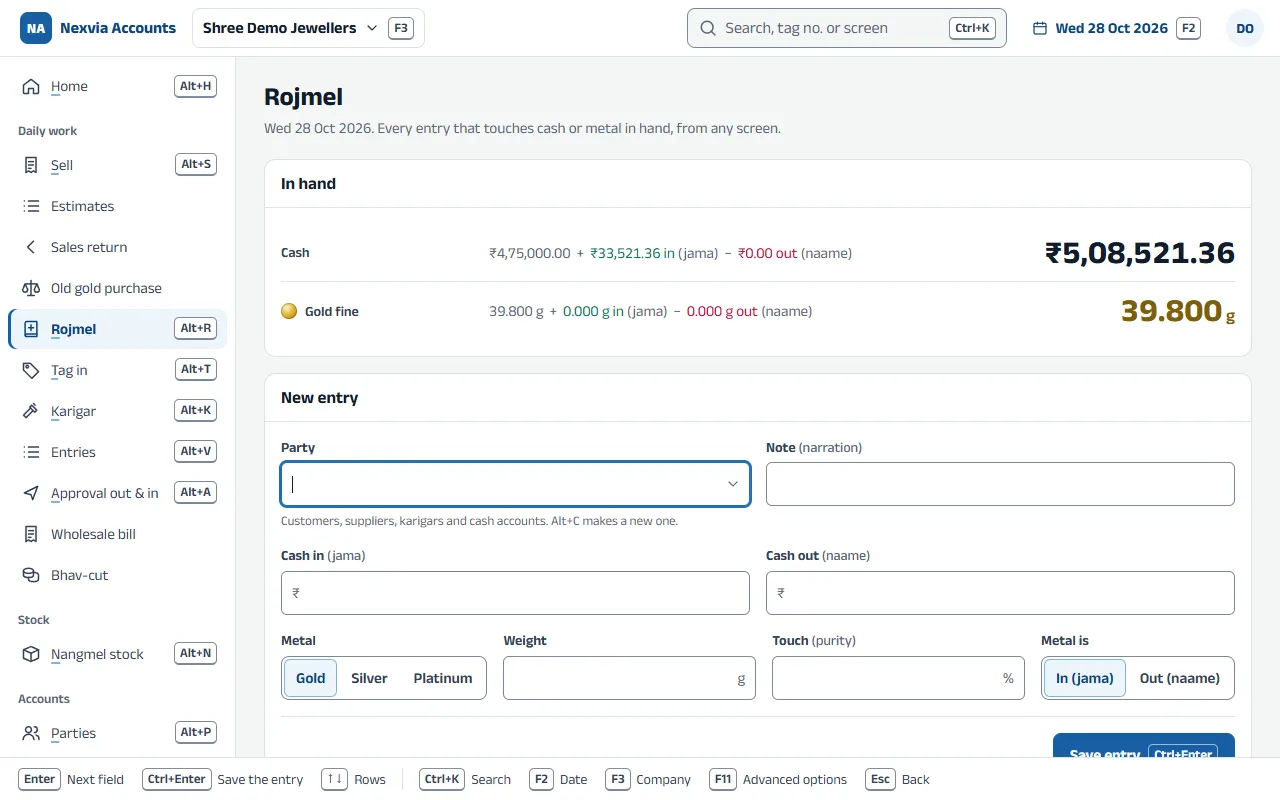Click the search, tag no. or screen box
Viewport: 1280px width, 800px height.
847,28
